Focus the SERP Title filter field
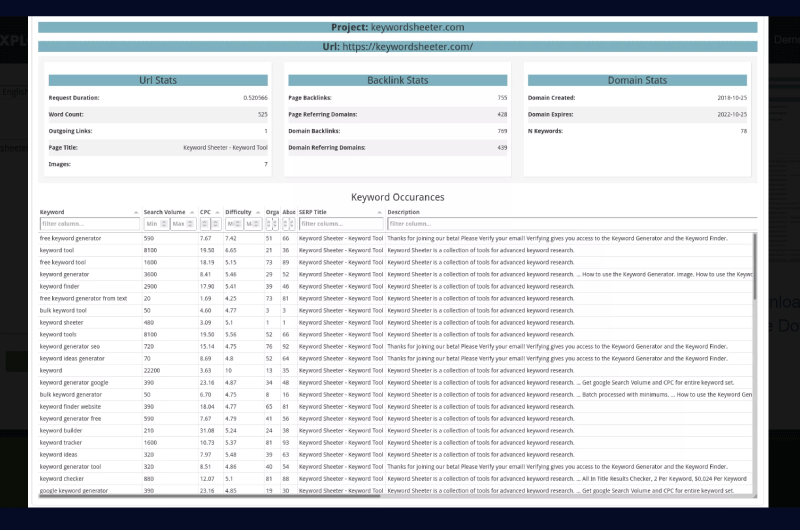The height and width of the screenshot is (530, 800). tap(341, 223)
